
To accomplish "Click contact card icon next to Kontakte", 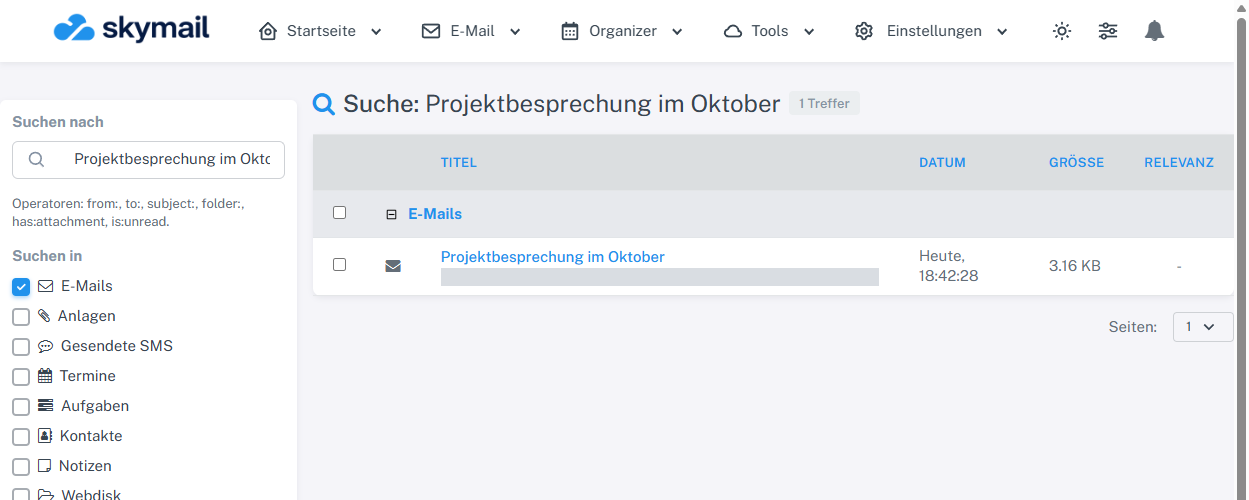I will tap(44, 436).
